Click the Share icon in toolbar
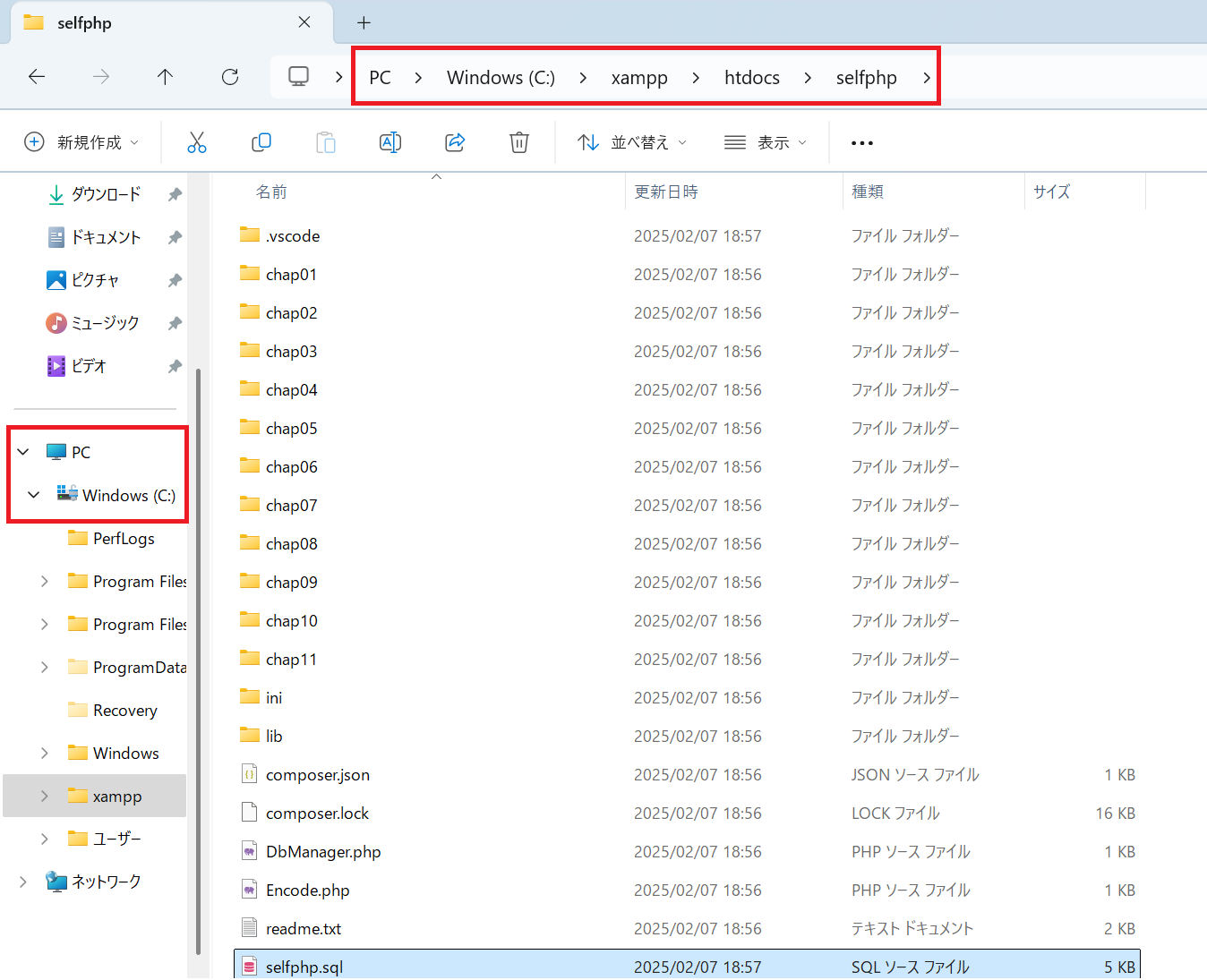The image size is (1207, 980). (455, 142)
